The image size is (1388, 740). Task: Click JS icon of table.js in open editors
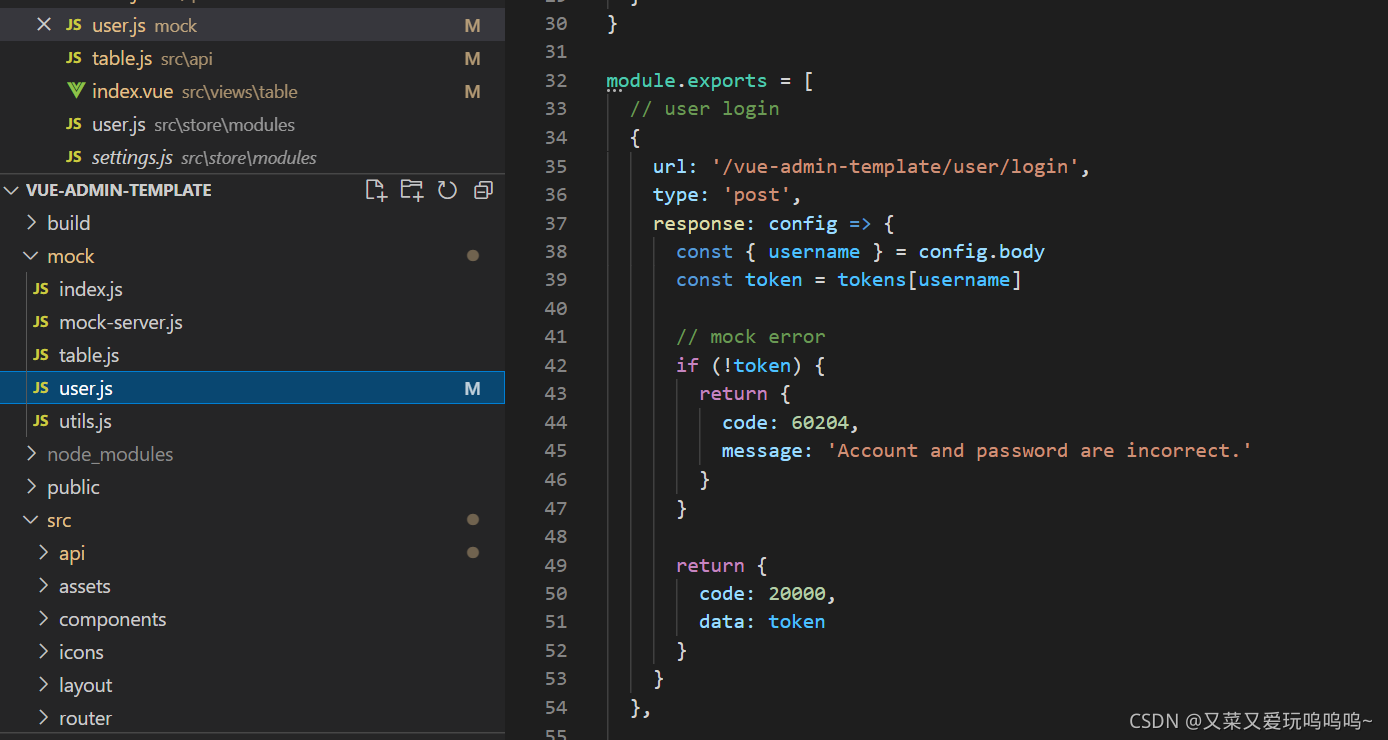73,59
